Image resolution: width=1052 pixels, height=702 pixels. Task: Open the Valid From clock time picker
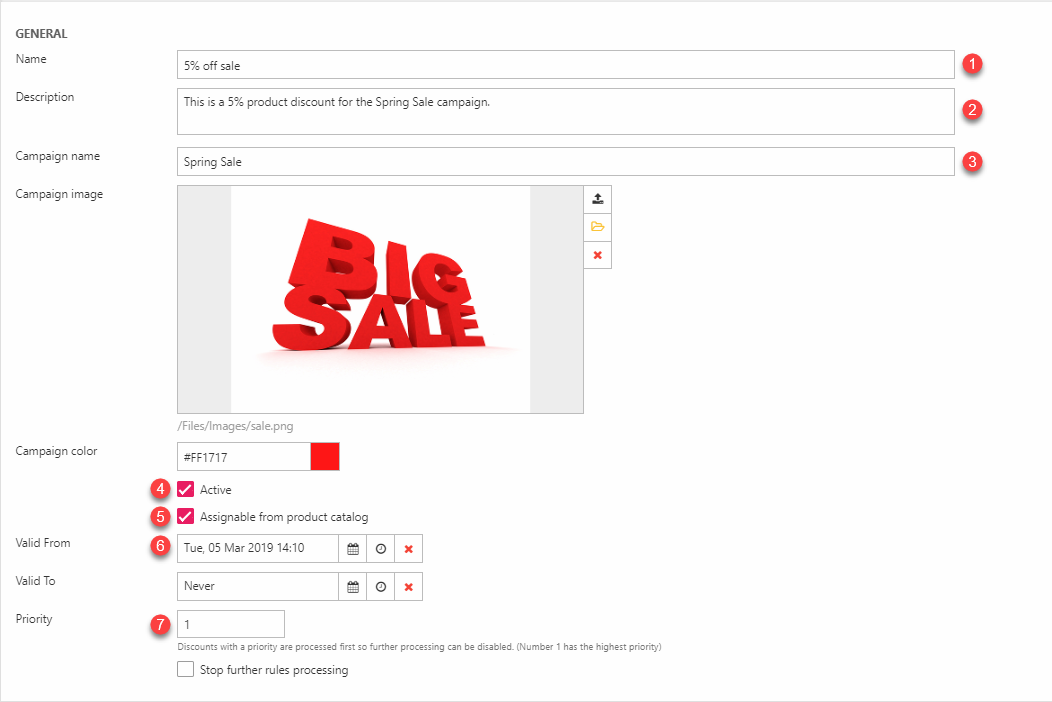pyautogui.click(x=380, y=549)
